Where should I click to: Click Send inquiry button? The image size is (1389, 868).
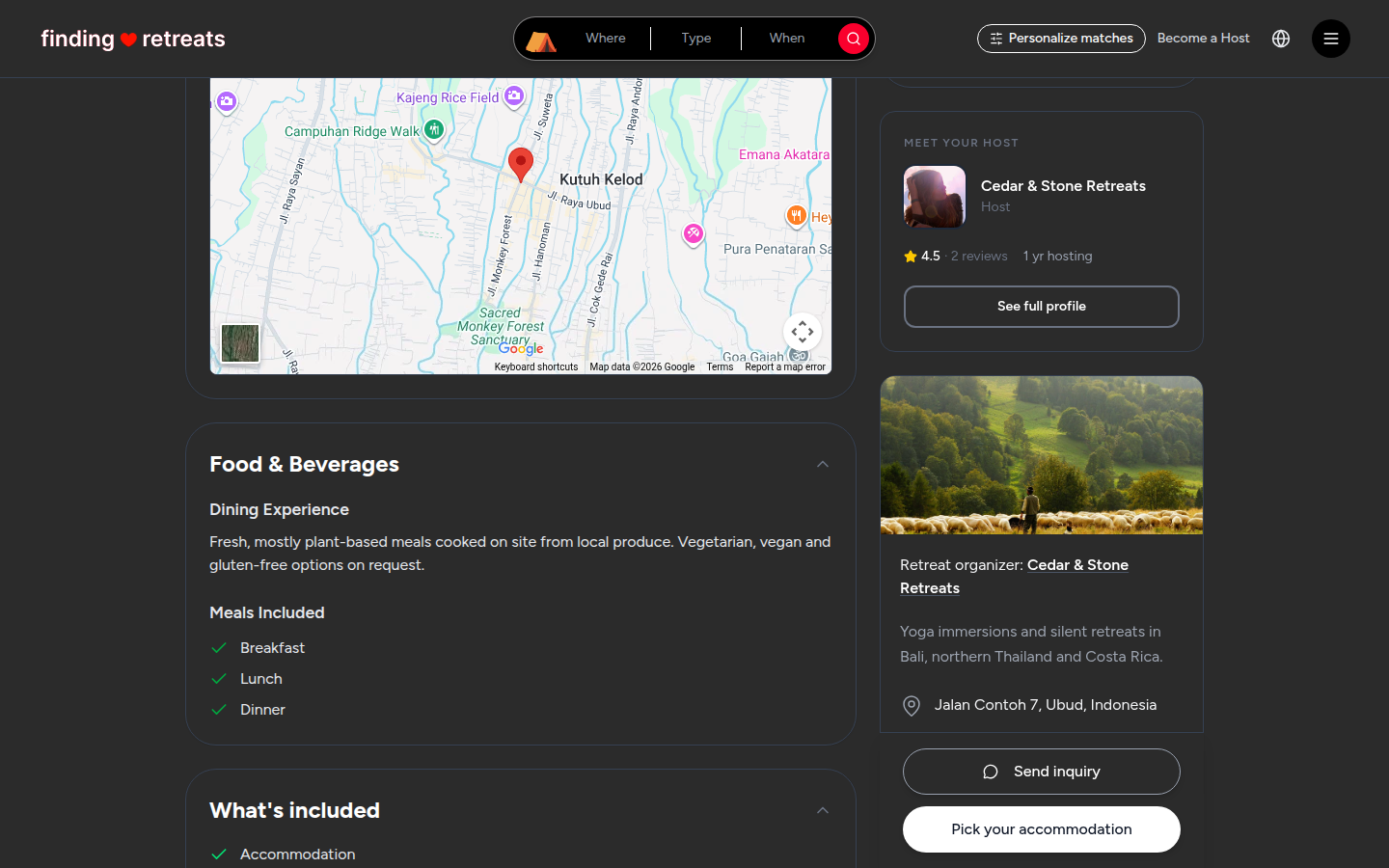(x=1042, y=772)
